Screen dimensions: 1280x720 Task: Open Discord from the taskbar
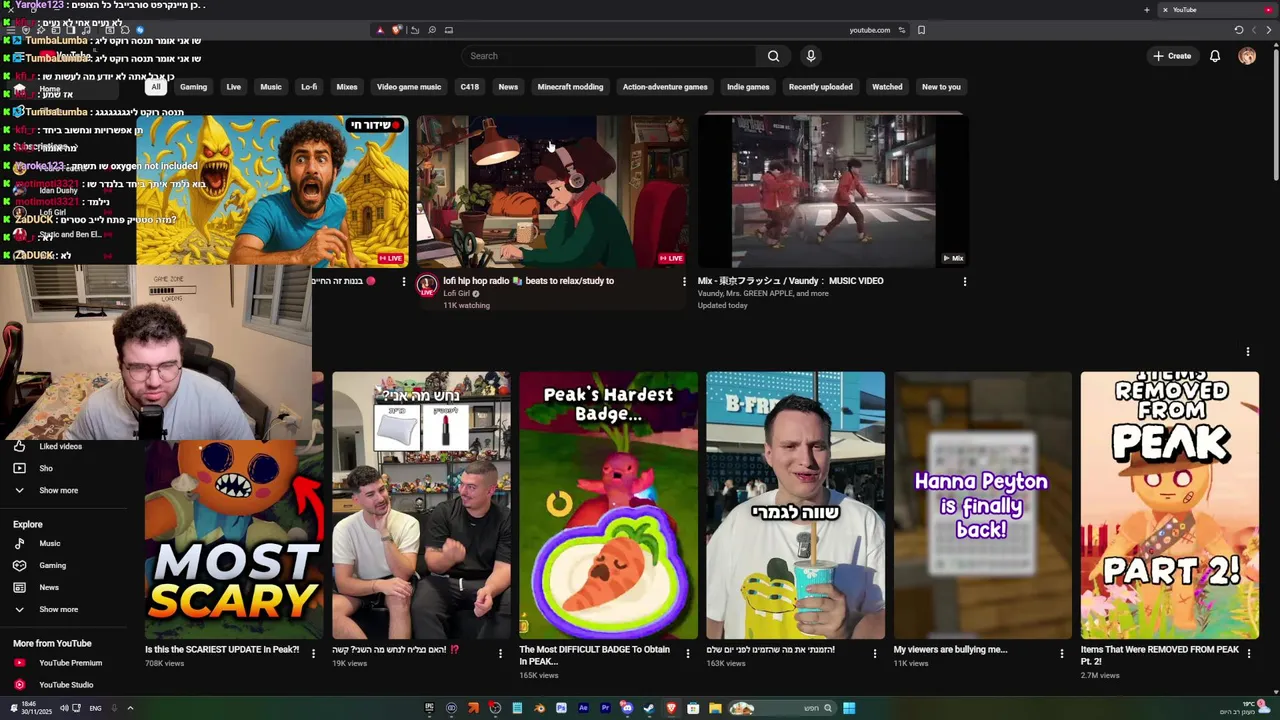point(627,708)
